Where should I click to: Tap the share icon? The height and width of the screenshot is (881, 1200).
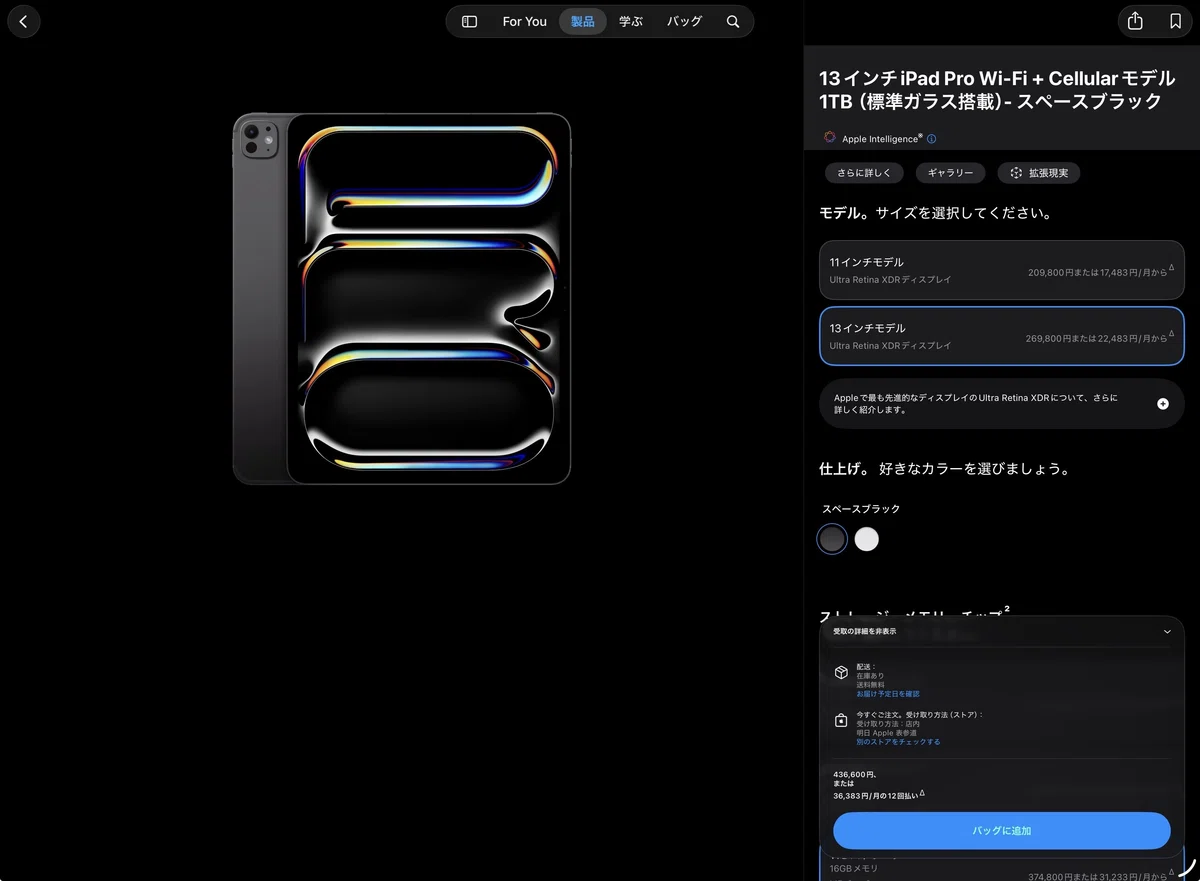(x=1135, y=21)
